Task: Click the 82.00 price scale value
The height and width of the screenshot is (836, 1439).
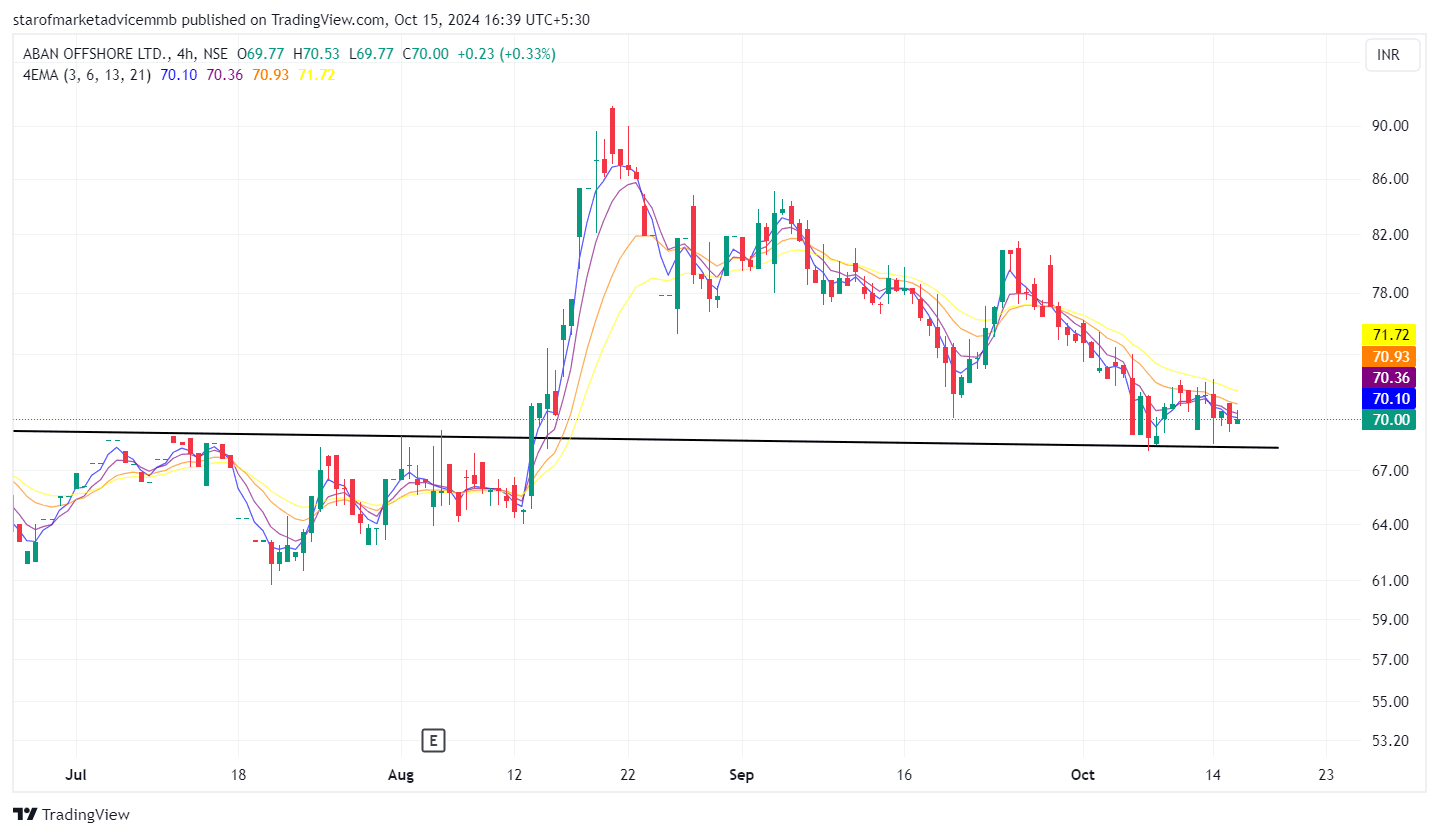Action: 1391,235
